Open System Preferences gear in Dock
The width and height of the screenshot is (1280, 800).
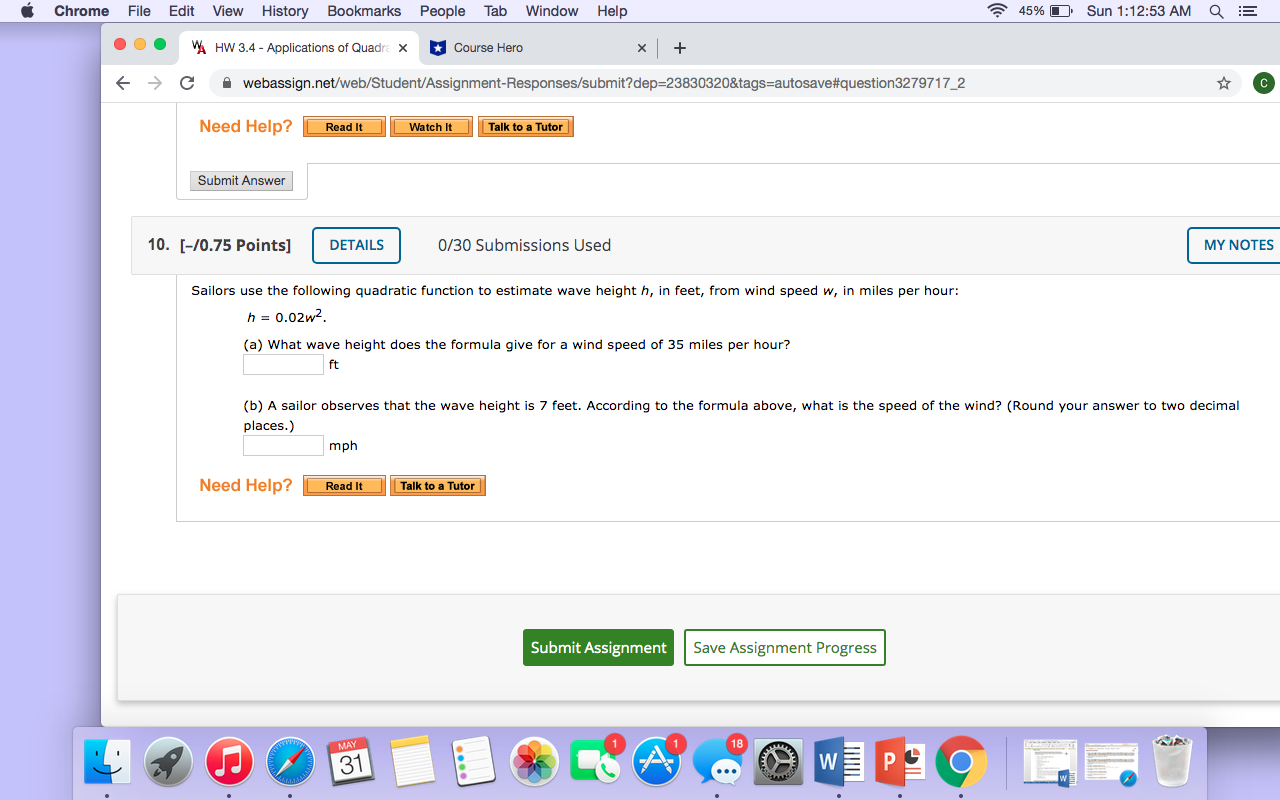[778, 763]
